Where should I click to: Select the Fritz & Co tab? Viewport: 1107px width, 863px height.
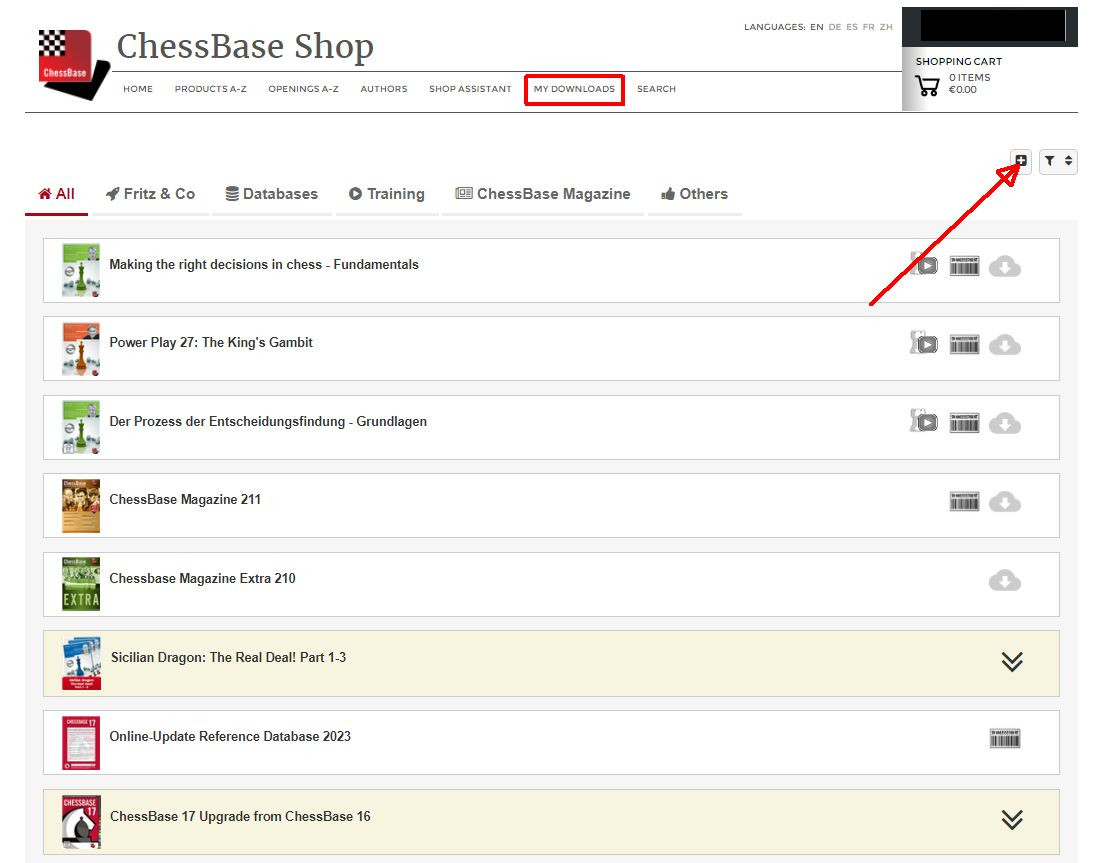pos(150,193)
